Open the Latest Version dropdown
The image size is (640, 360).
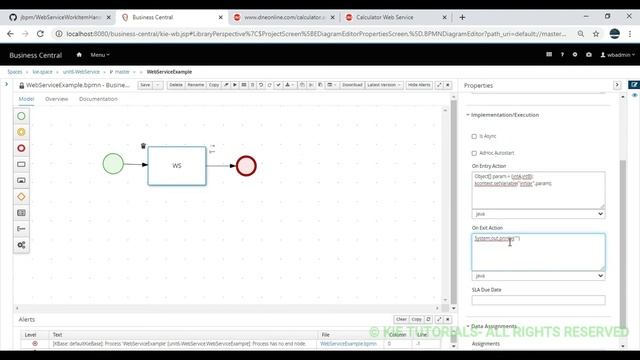[x=384, y=85]
